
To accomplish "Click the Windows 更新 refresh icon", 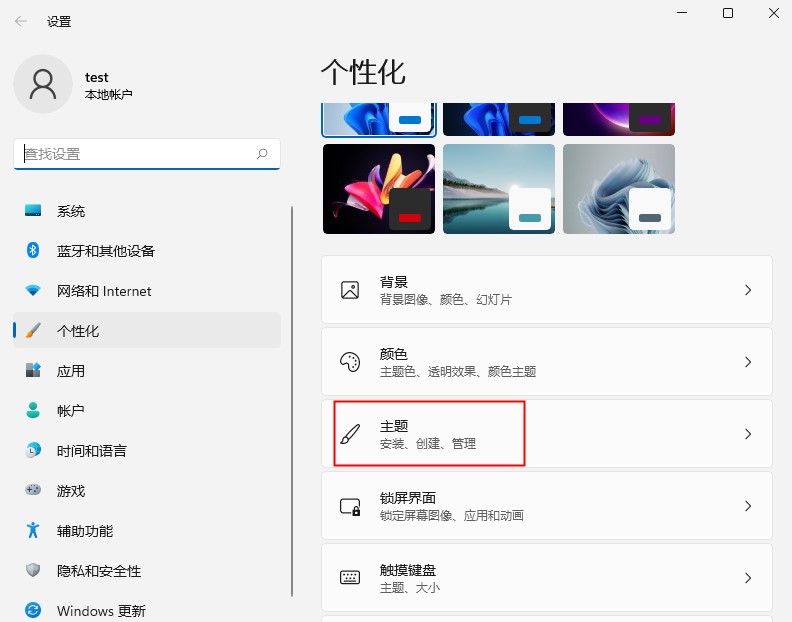I will tap(33, 610).
